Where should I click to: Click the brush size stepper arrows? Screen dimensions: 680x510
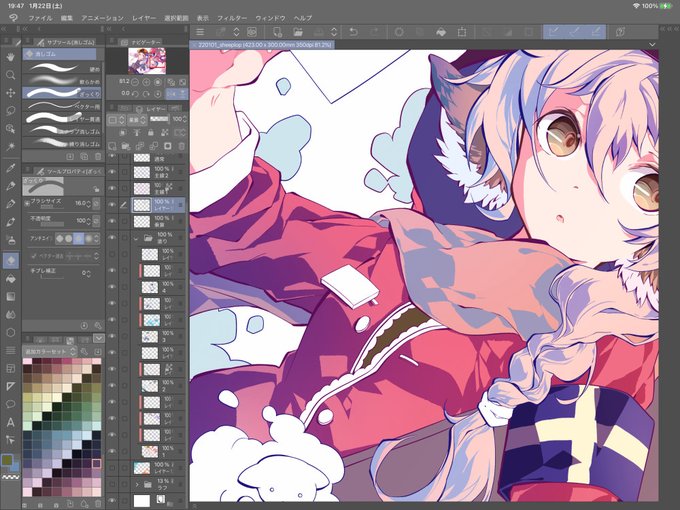(x=89, y=203)
